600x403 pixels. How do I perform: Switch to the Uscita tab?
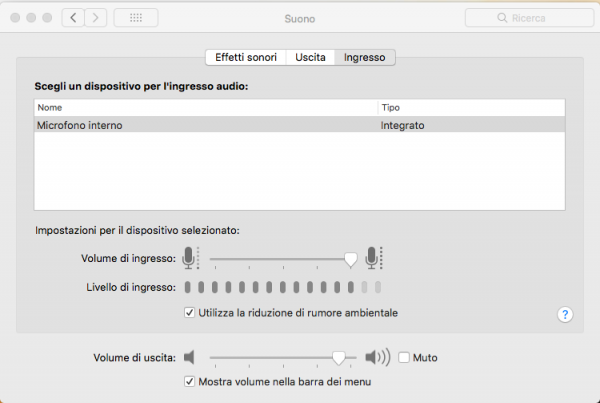tap(310, 58)
